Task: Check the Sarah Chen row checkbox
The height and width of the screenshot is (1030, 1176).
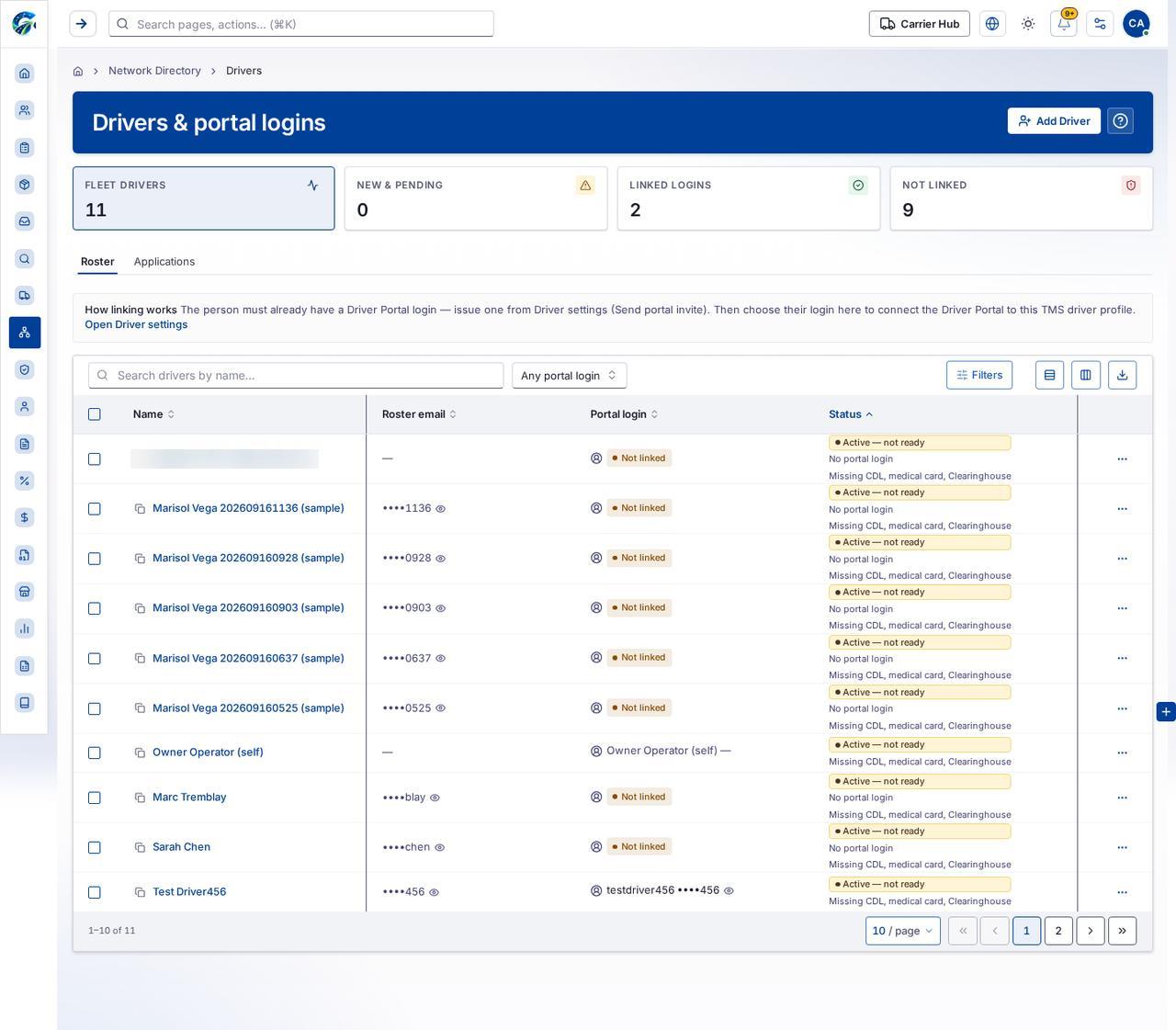Action: tap(95, 847)
